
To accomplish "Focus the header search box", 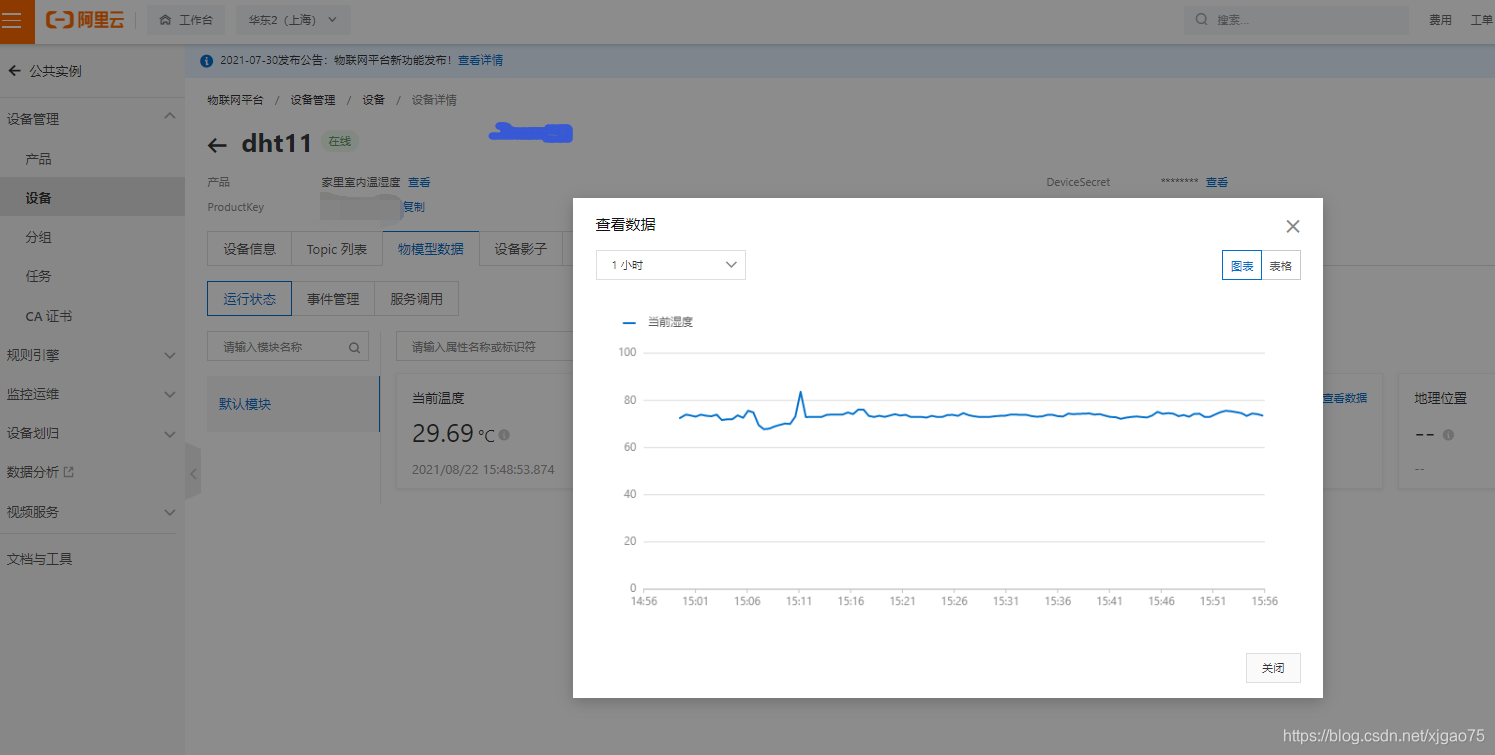I will (1297, 20).
